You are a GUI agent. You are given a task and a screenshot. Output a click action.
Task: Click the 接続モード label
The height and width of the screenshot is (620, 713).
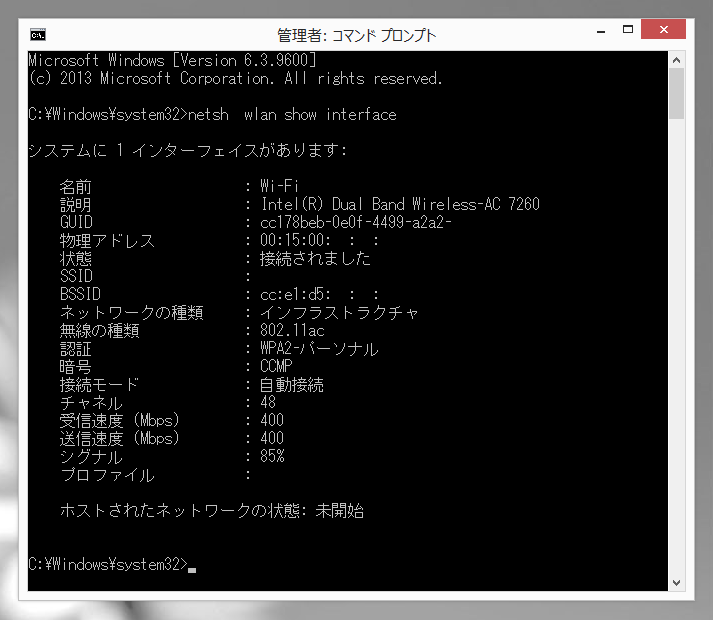tap(99, 385)
